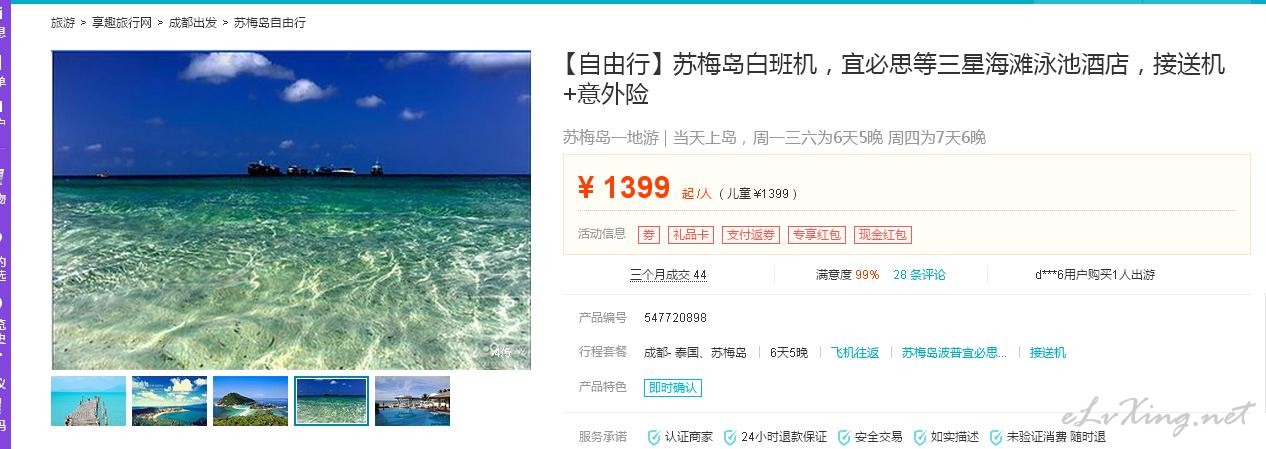Choose the green hill island thumbnail
This screenshot has height=449, width=1266.
pos(250,401)
